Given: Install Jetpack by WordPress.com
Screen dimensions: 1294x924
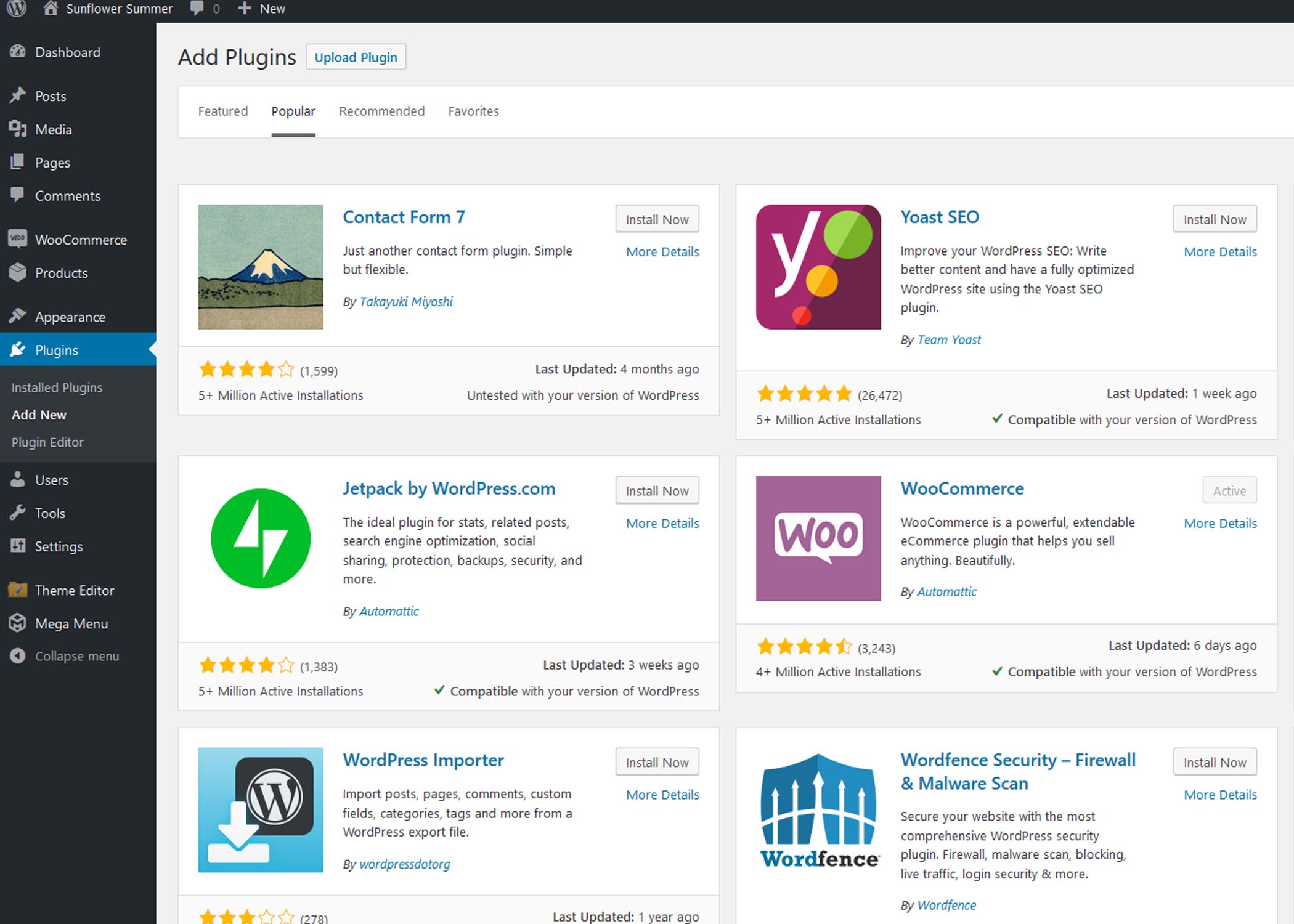Looking at the screenshot, I should coord(657,491).
